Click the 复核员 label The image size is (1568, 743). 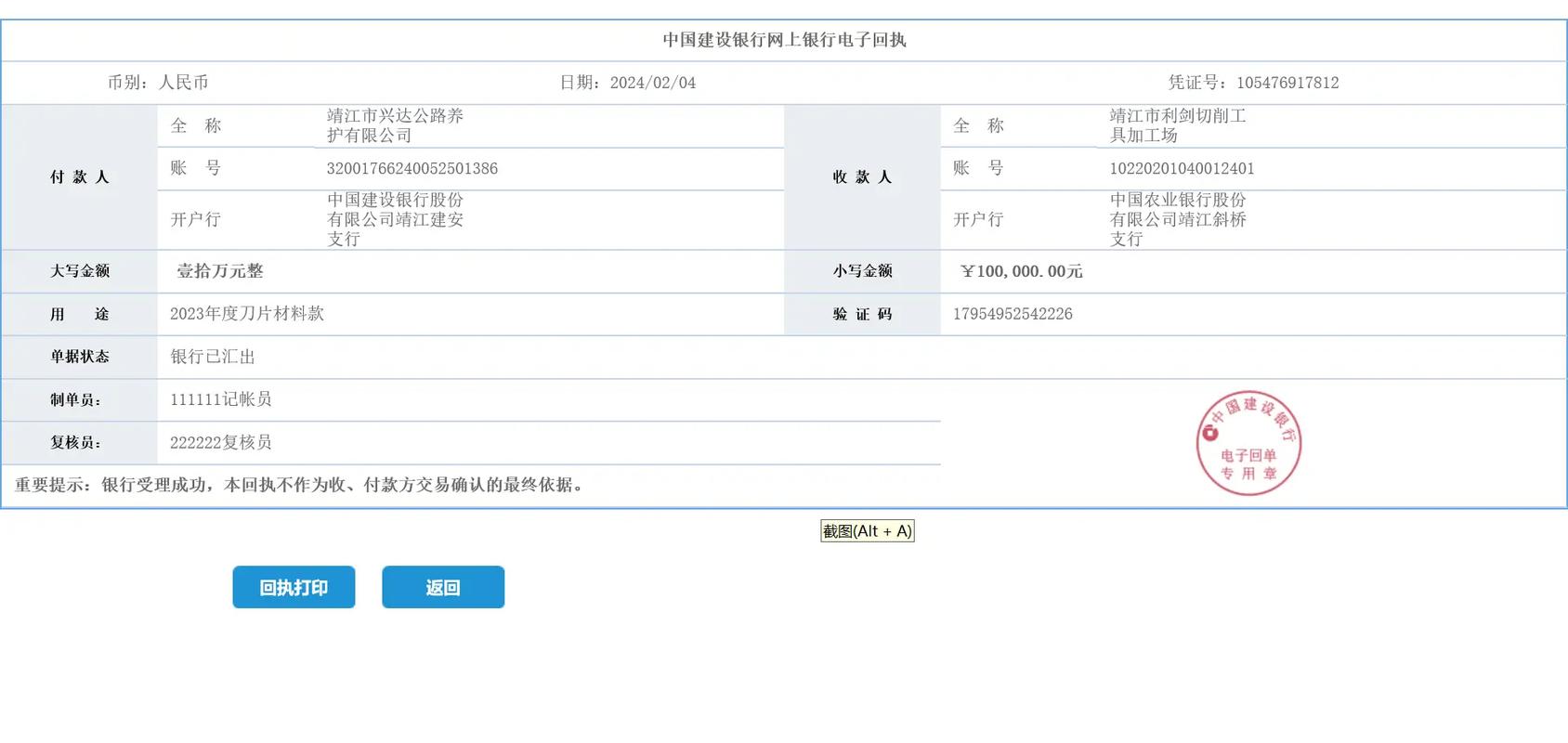(76, 442)
